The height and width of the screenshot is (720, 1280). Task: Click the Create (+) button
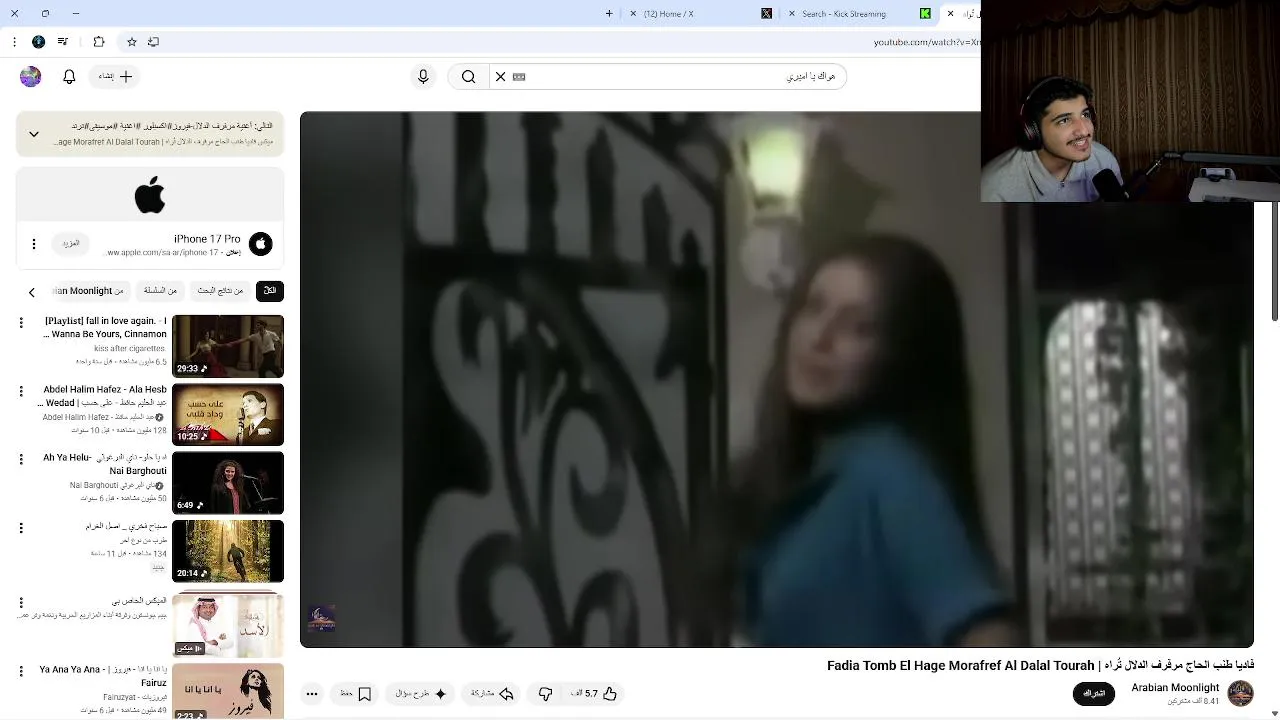(x=117, y=77)
